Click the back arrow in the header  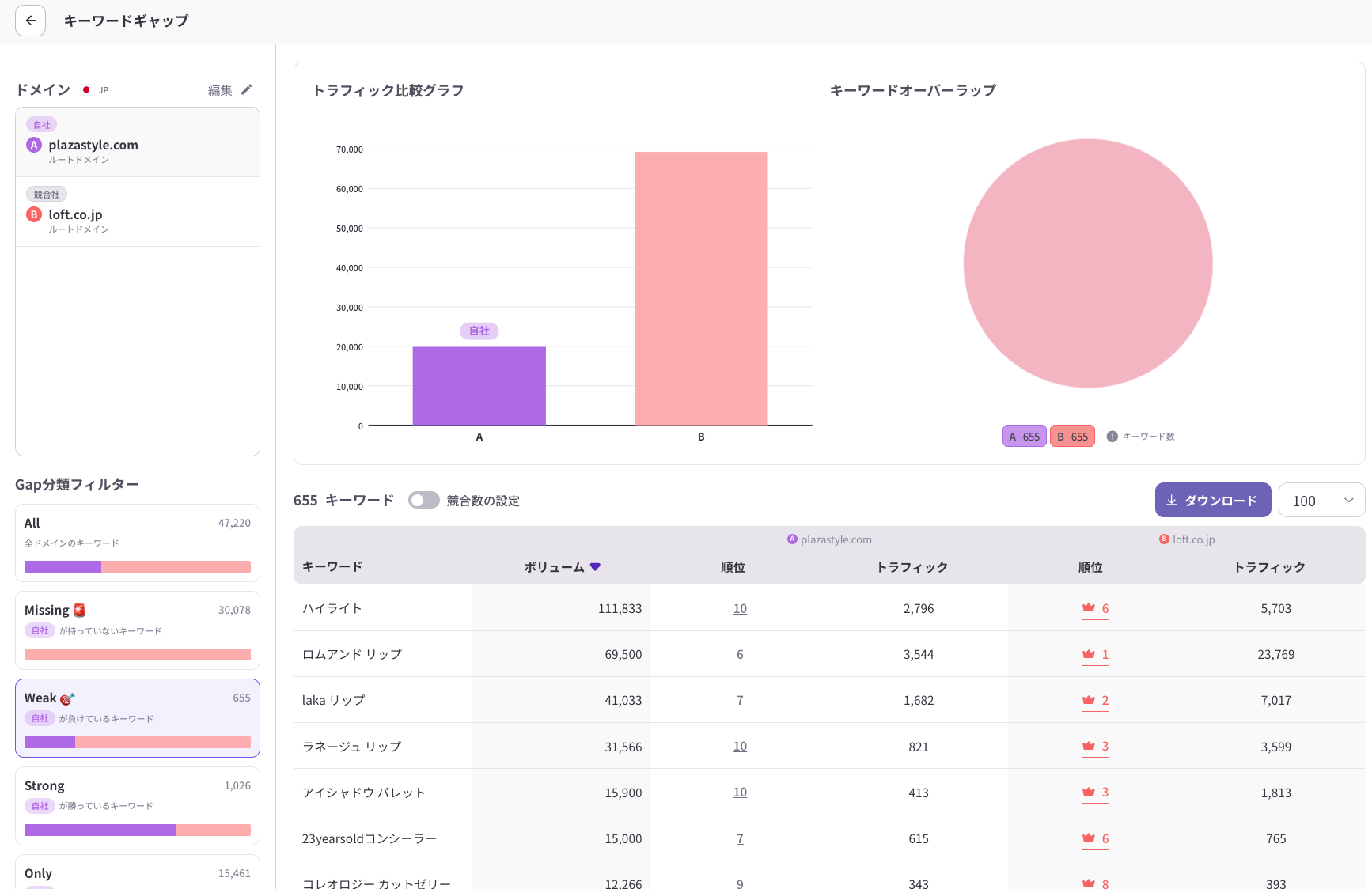tap(30, 21)
